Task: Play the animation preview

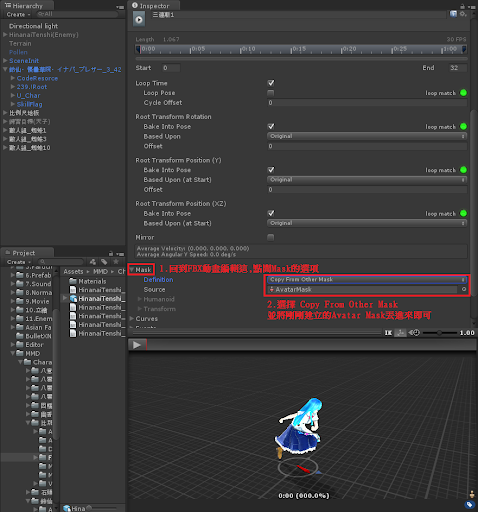Action: tap(137, 345)
